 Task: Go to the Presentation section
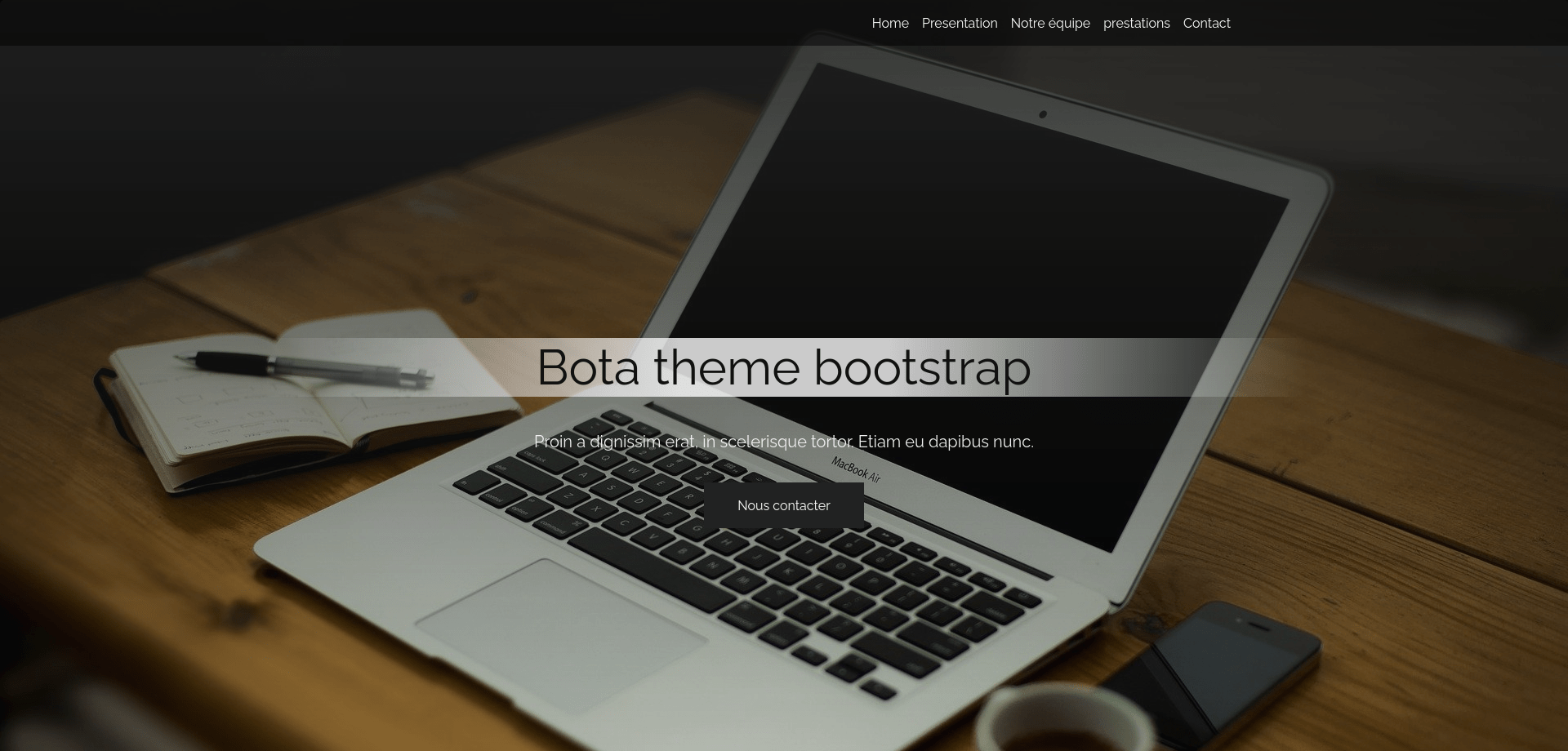(959, 23)
